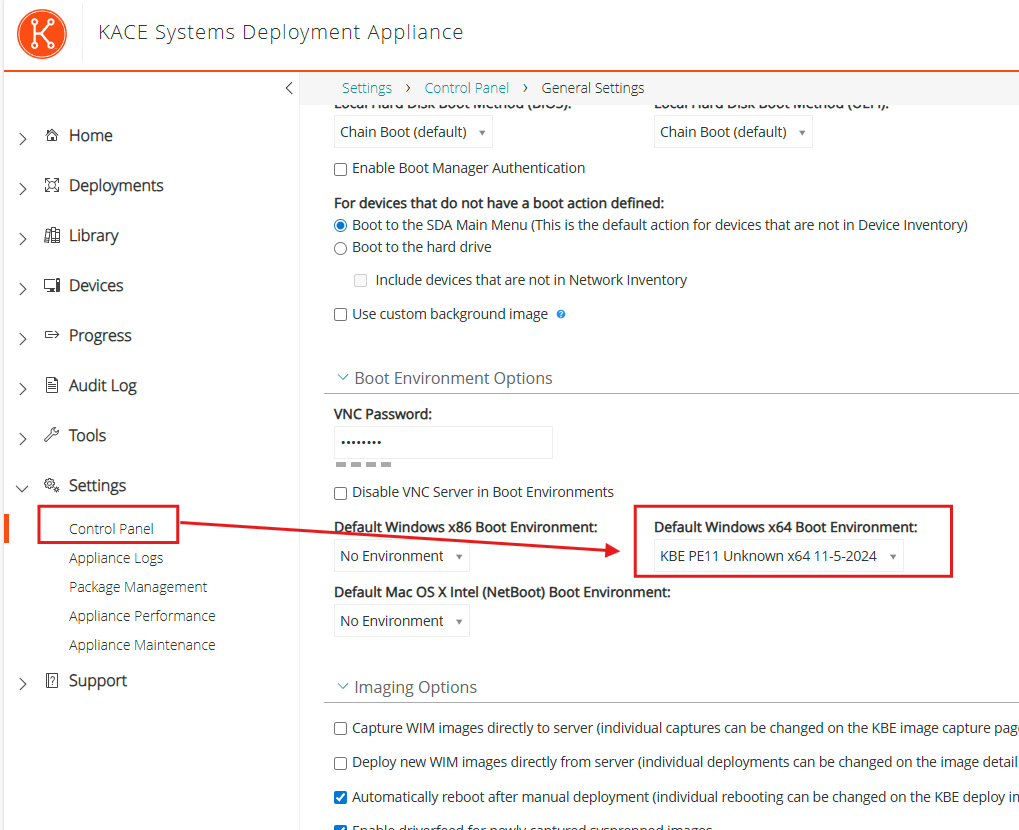This screenshot has height=830, width=1019.
Task: Open Default Windows x64 Boot Environment dropdown
Action: (779, 556)
